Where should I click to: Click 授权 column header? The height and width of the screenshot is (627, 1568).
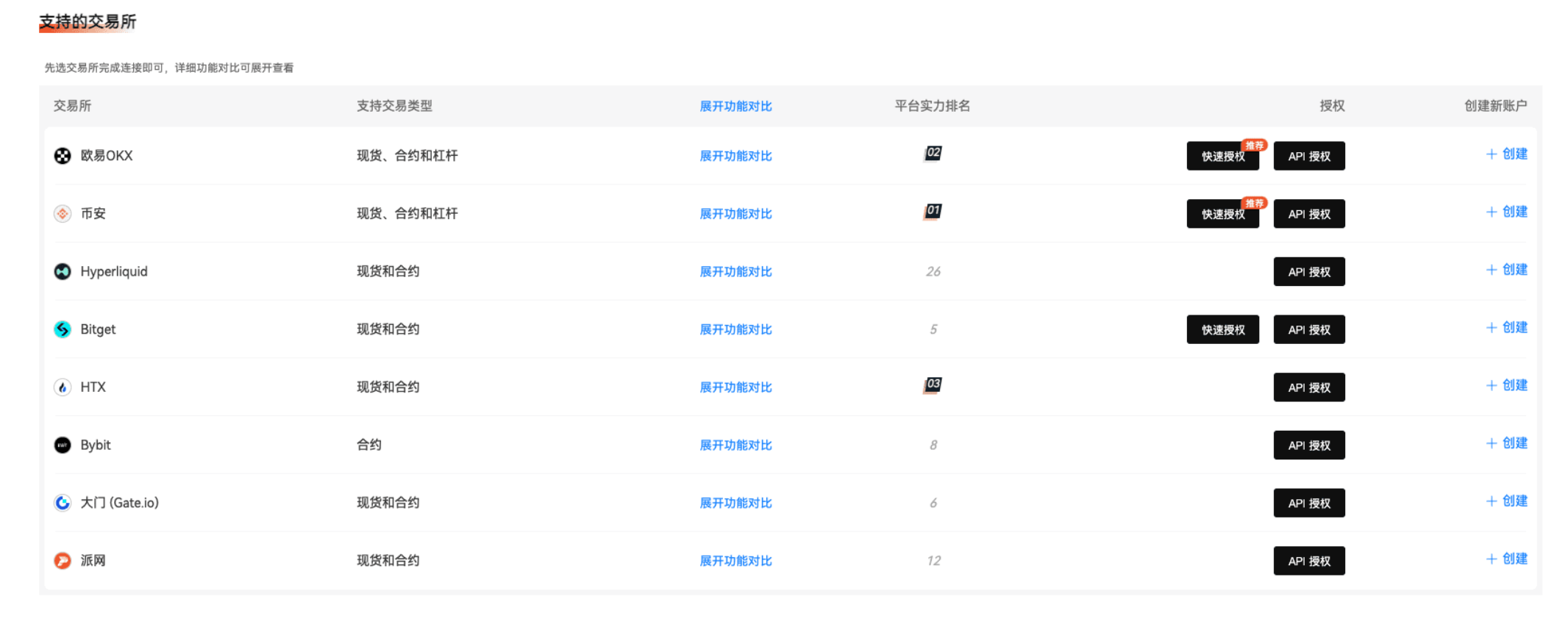[1332, 106]
